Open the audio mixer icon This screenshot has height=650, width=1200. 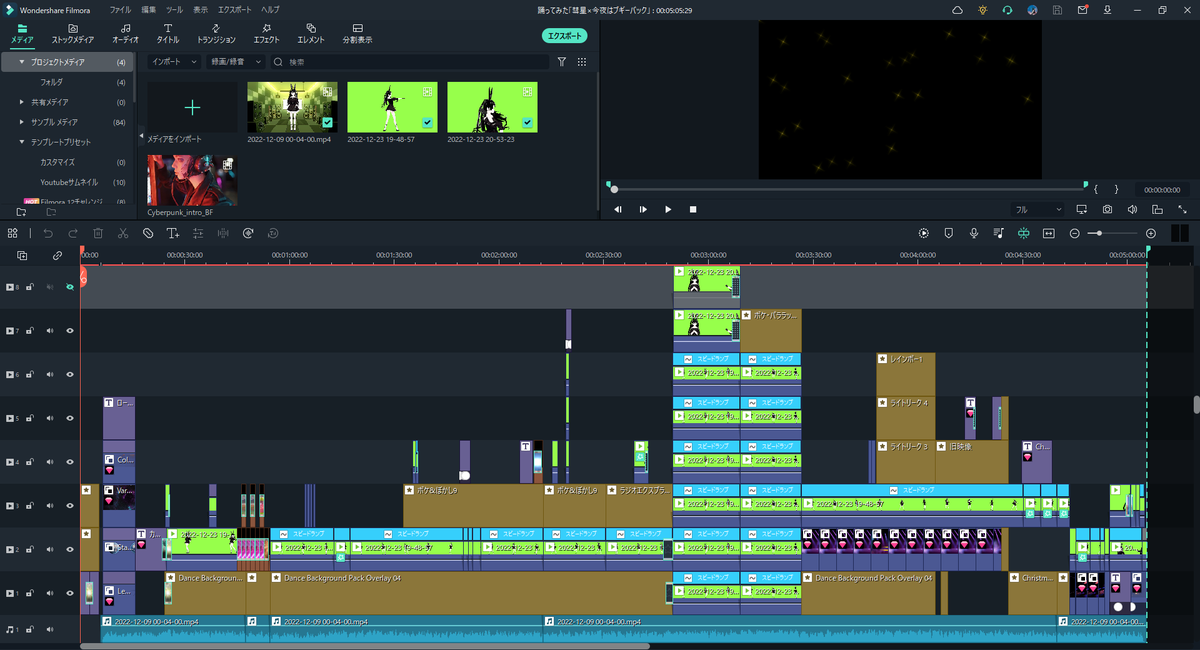[998, 233]
